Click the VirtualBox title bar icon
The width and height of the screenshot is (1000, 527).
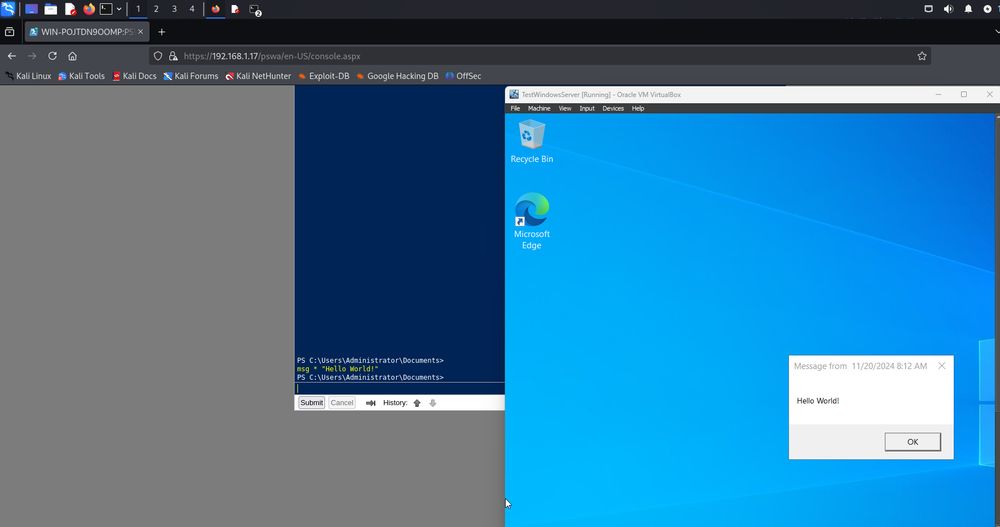pyautogui.click(x=514, y=94)
